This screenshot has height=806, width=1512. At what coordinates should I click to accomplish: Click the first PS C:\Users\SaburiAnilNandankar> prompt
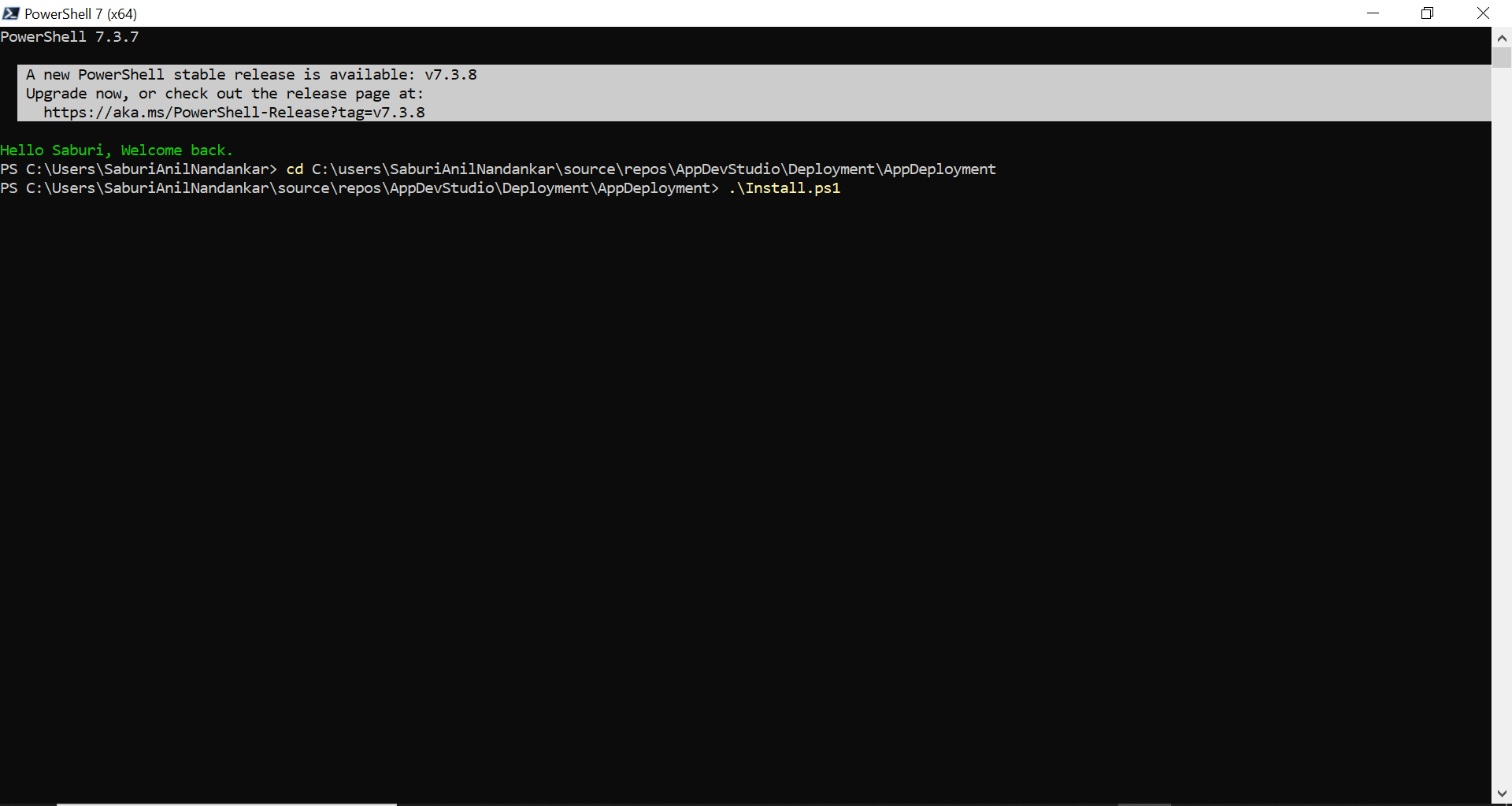(x=139, y=169)
